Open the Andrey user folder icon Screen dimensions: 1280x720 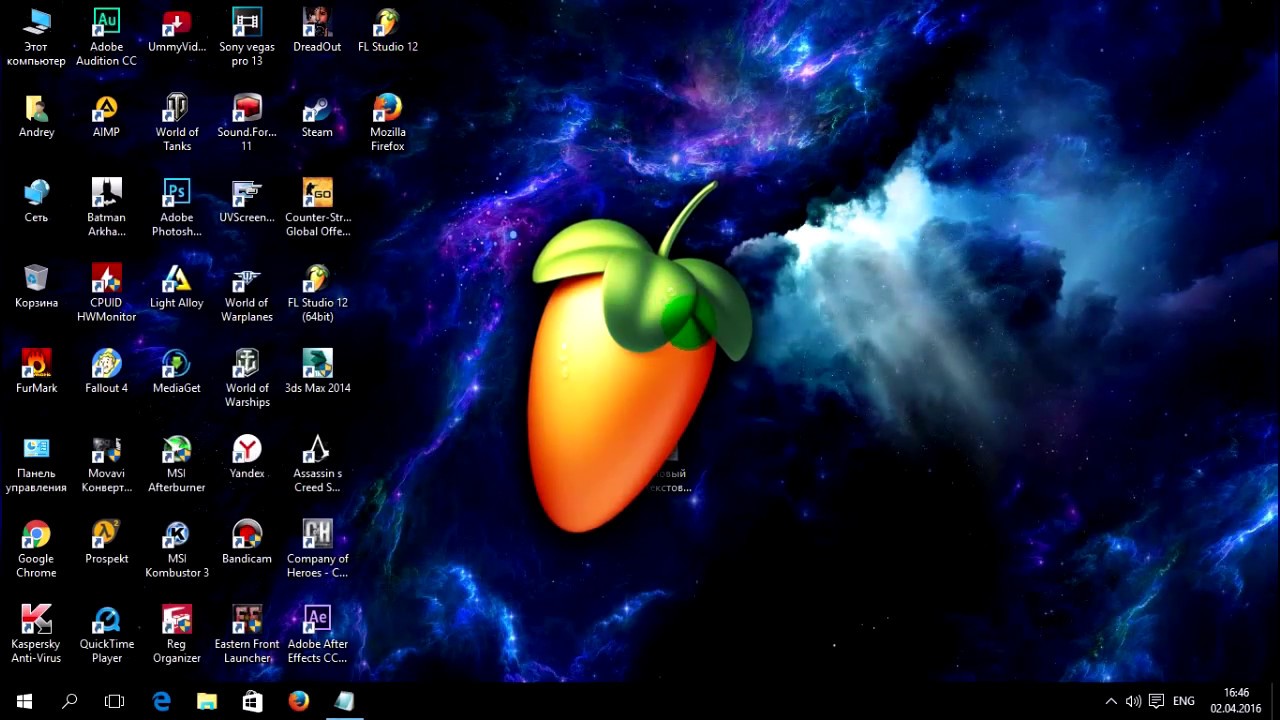point(36,115)
